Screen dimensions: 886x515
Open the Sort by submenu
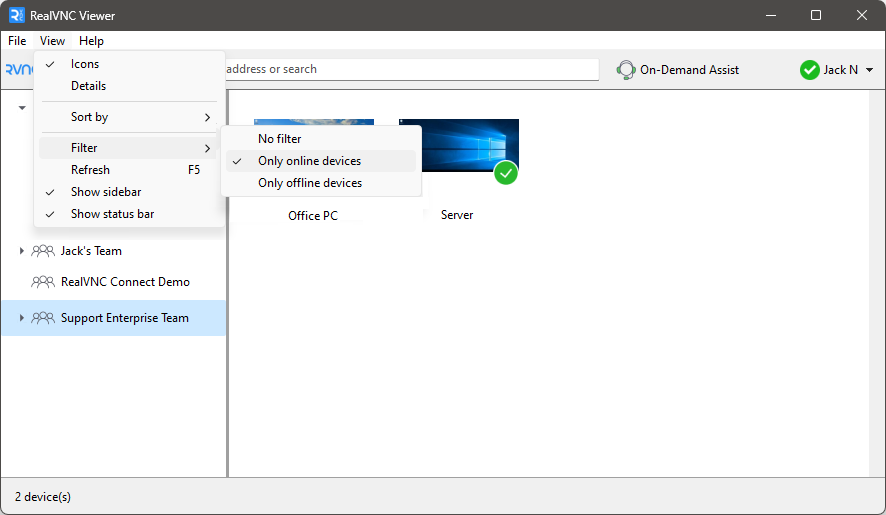pos(129,117)
